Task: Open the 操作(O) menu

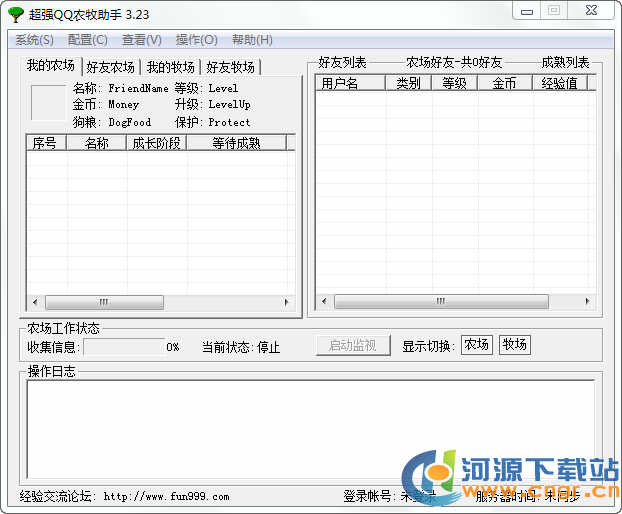Action: pyautogui.click(x=196, y=40)
